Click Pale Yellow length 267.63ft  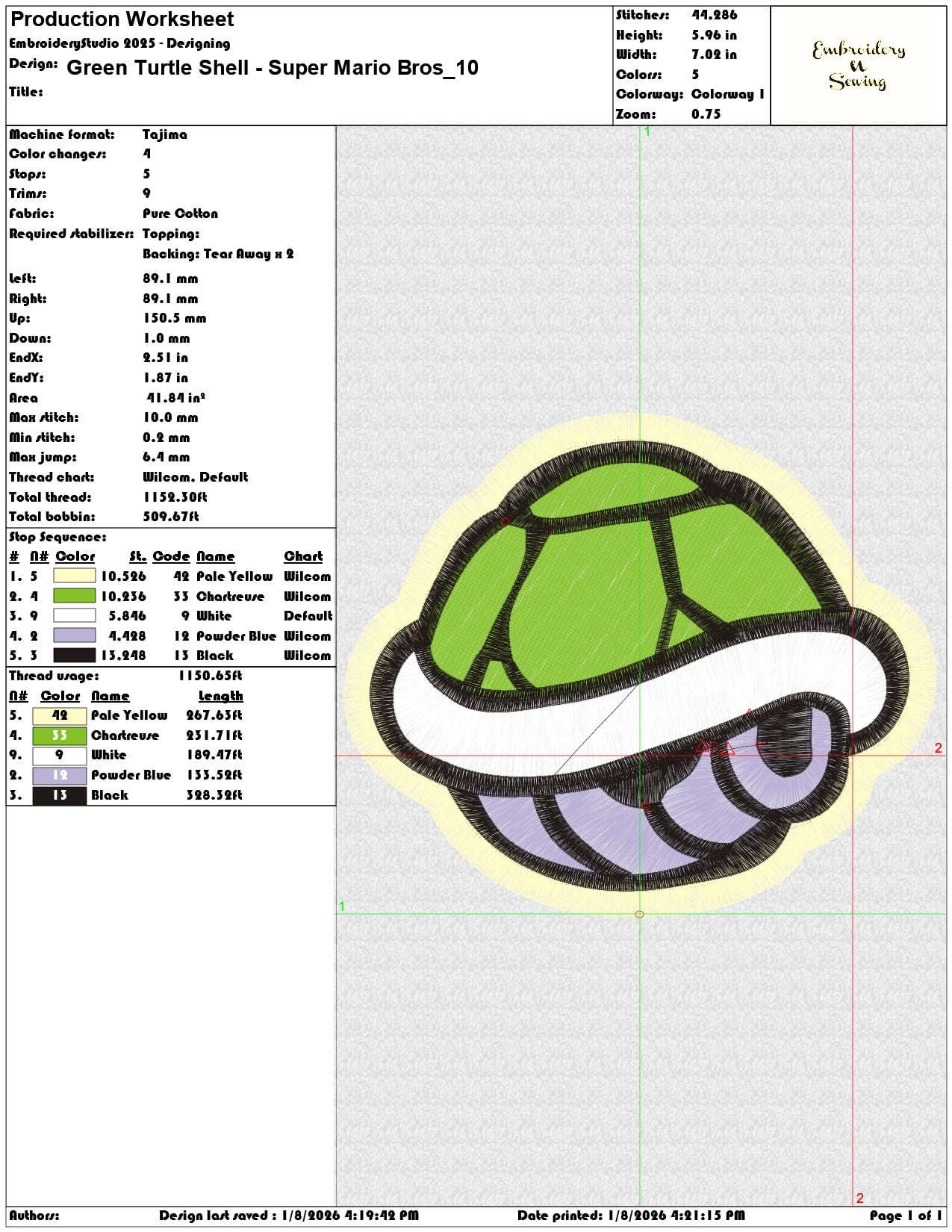pyautogui.click(x=214, y=715)
